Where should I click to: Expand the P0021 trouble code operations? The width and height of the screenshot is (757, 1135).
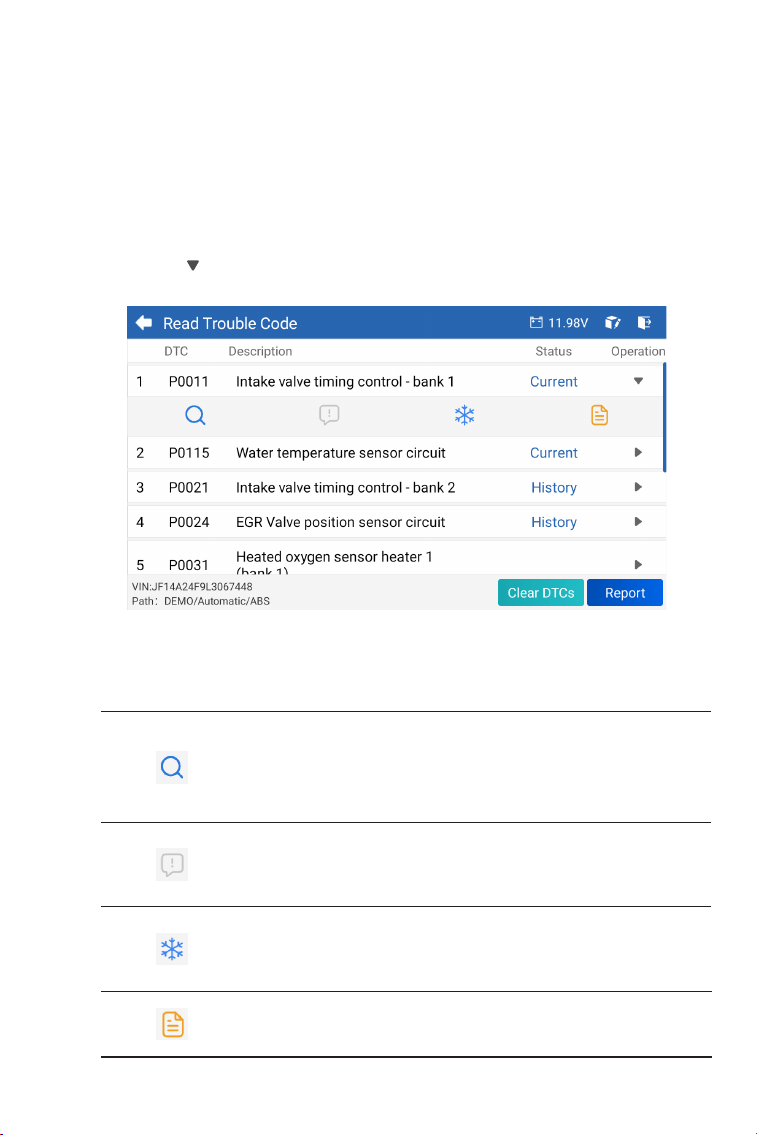pos(638,487)
